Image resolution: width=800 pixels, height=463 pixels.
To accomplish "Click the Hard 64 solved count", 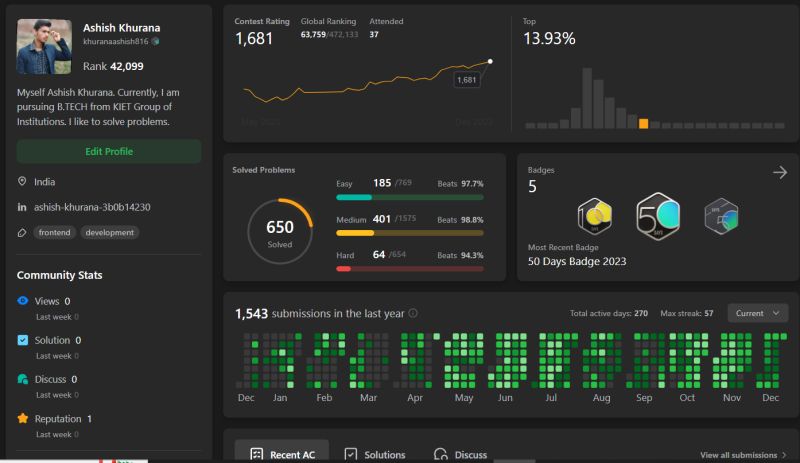I will pos(379,254).
